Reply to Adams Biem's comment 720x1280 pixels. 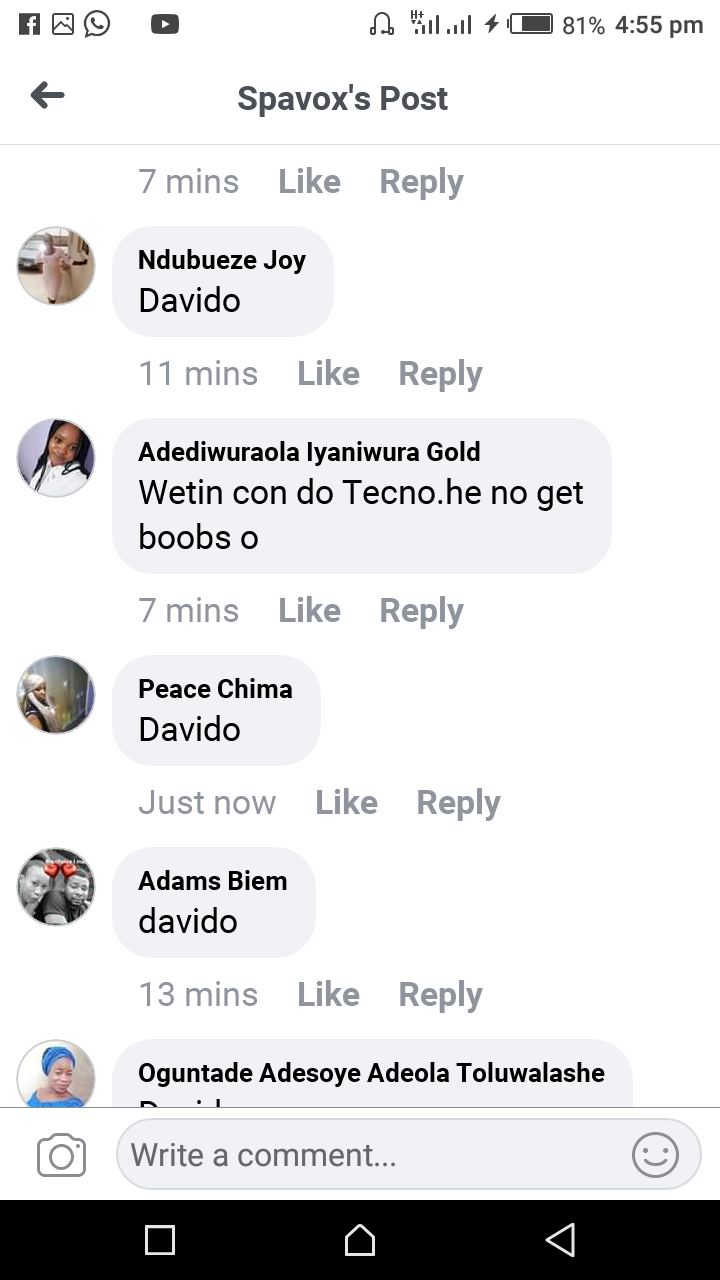pyautogui.click(x=440, y=994)
